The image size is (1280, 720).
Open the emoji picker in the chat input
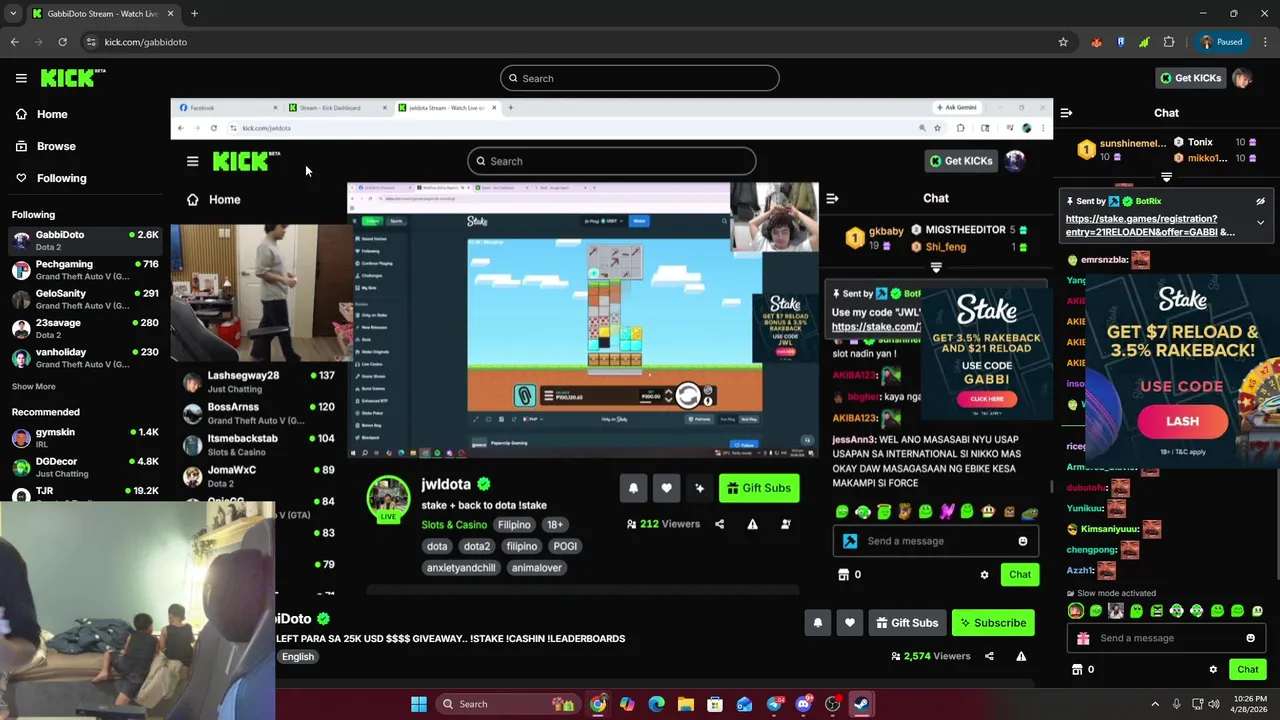click(1250, 638)
